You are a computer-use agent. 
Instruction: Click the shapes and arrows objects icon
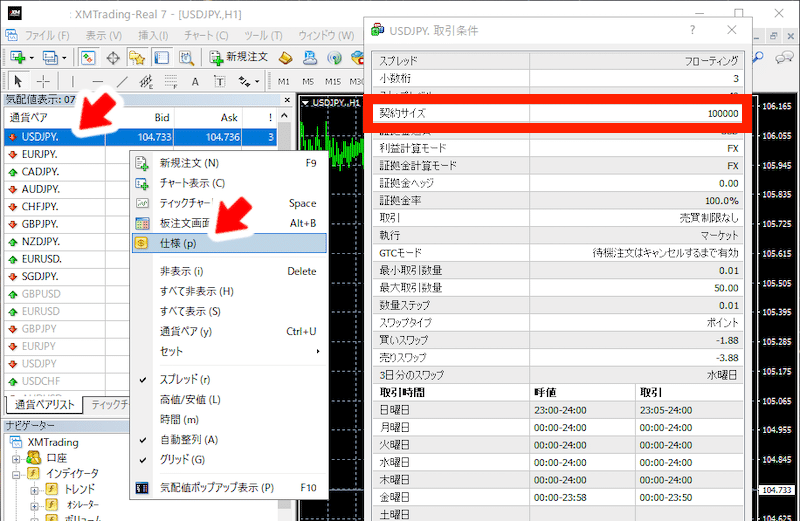[244, 81]
